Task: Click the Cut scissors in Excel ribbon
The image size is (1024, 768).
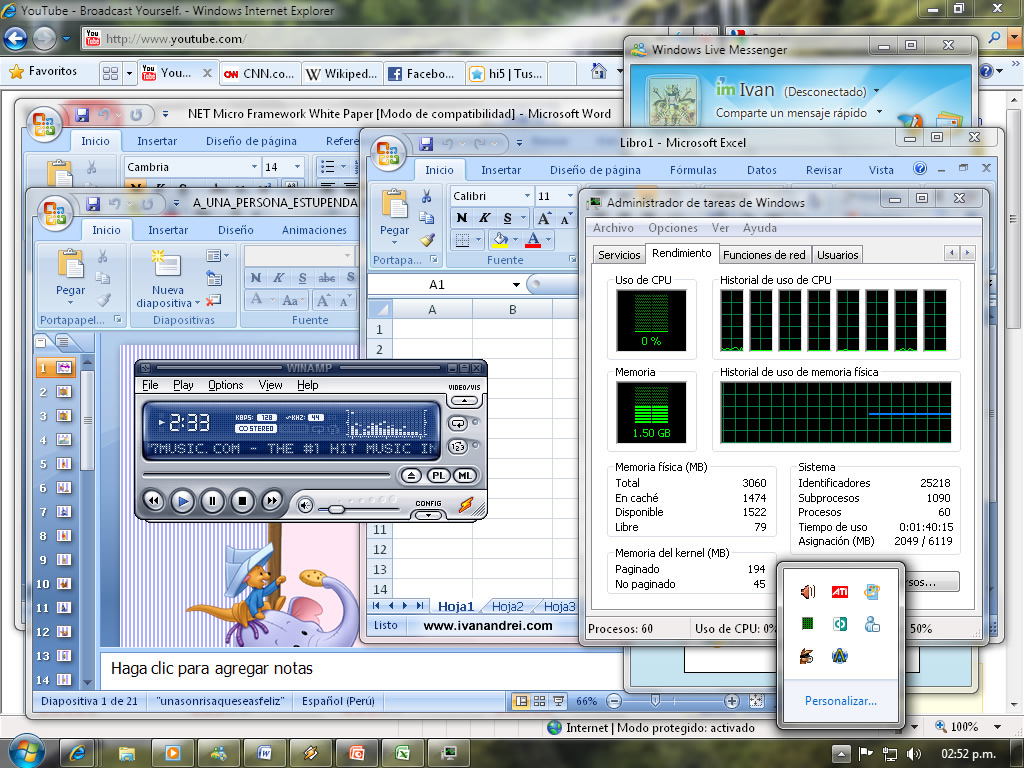Action: (x=426, y=196)
